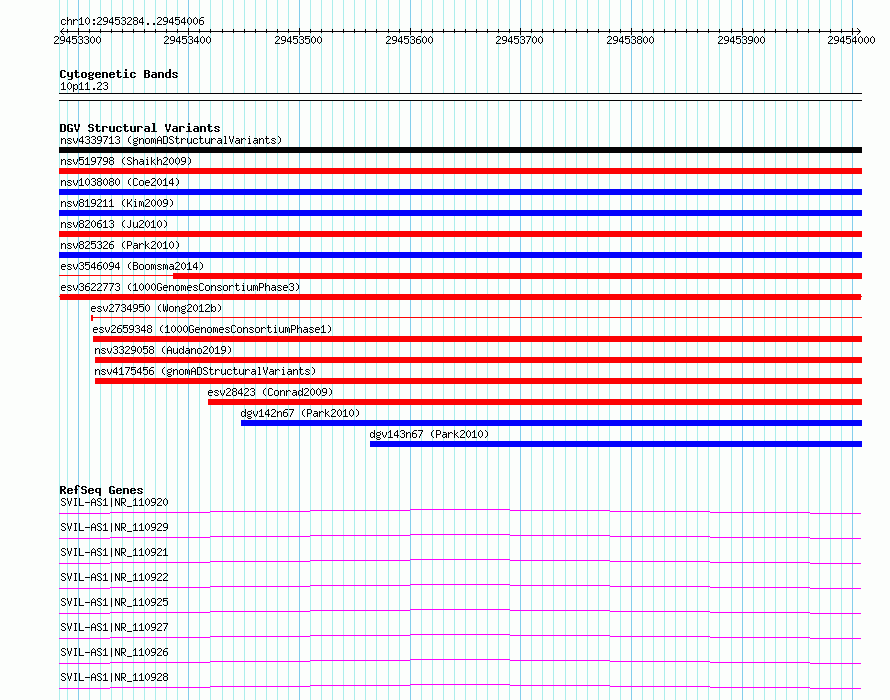Select the 10p11.23 band label
The image size is (890, 700).
tap(84, 86)
